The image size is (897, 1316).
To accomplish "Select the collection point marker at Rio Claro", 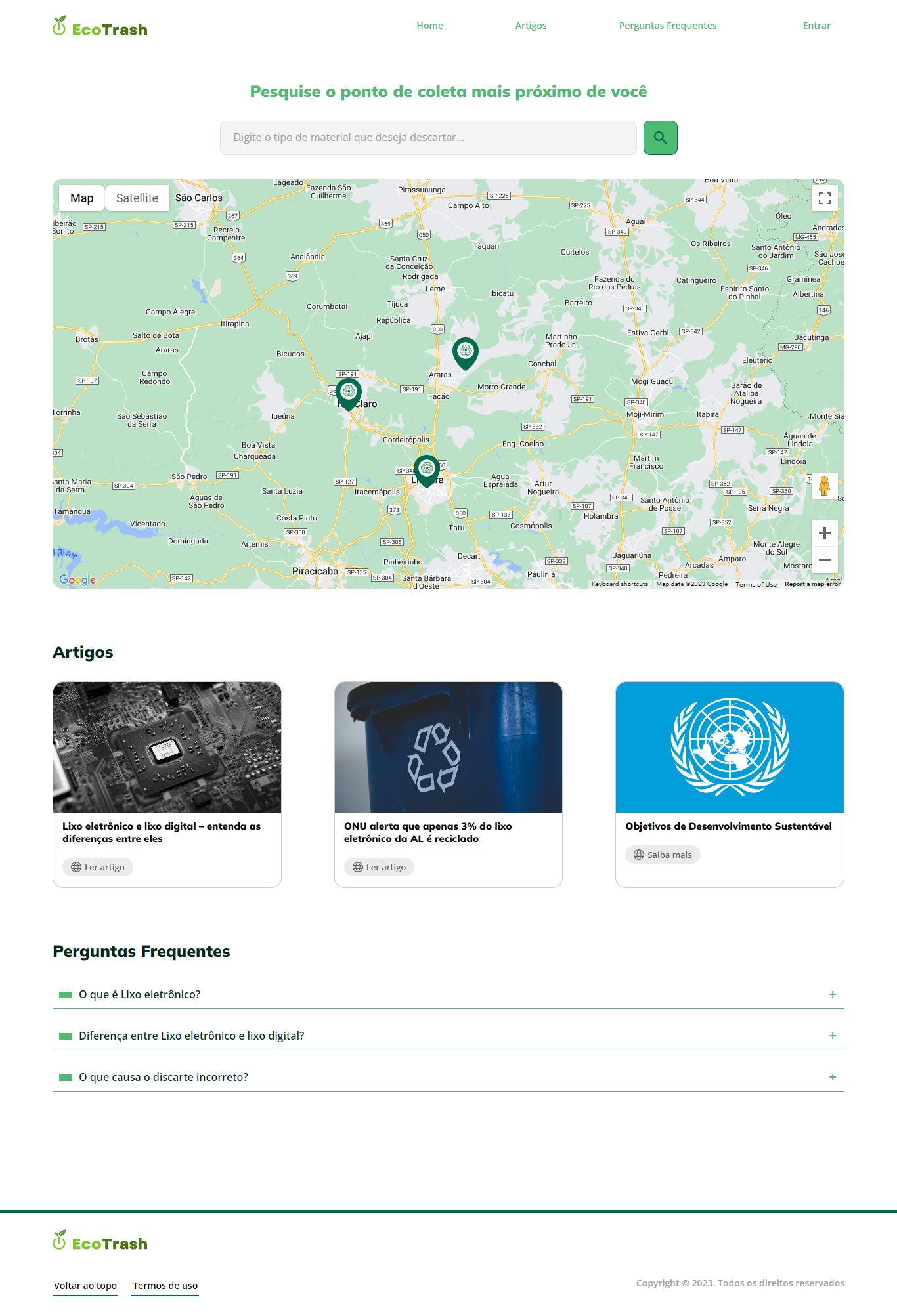I will coord(349,394).
